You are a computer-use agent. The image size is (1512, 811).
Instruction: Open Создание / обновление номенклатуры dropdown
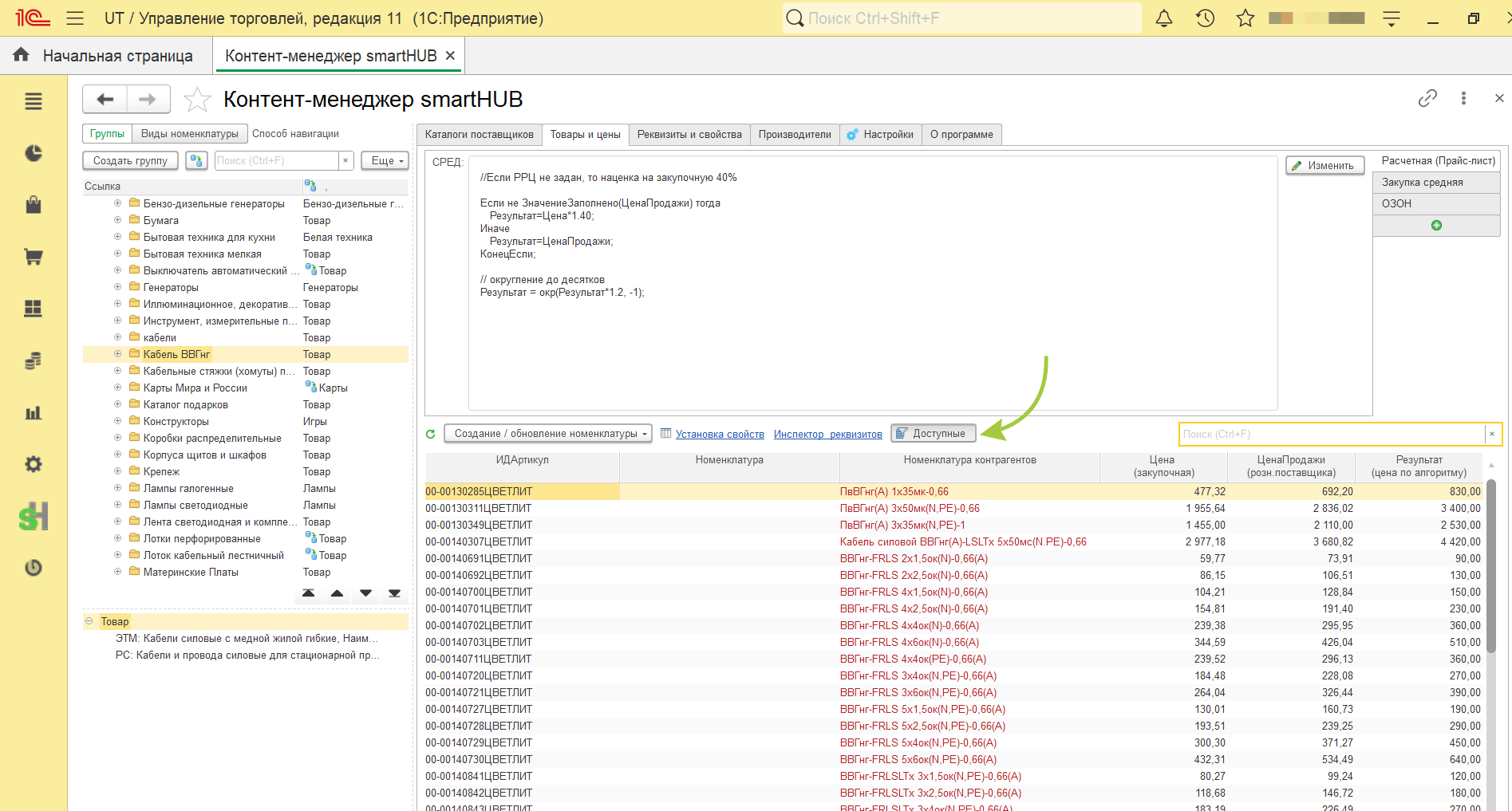click(x=548, y=434)
